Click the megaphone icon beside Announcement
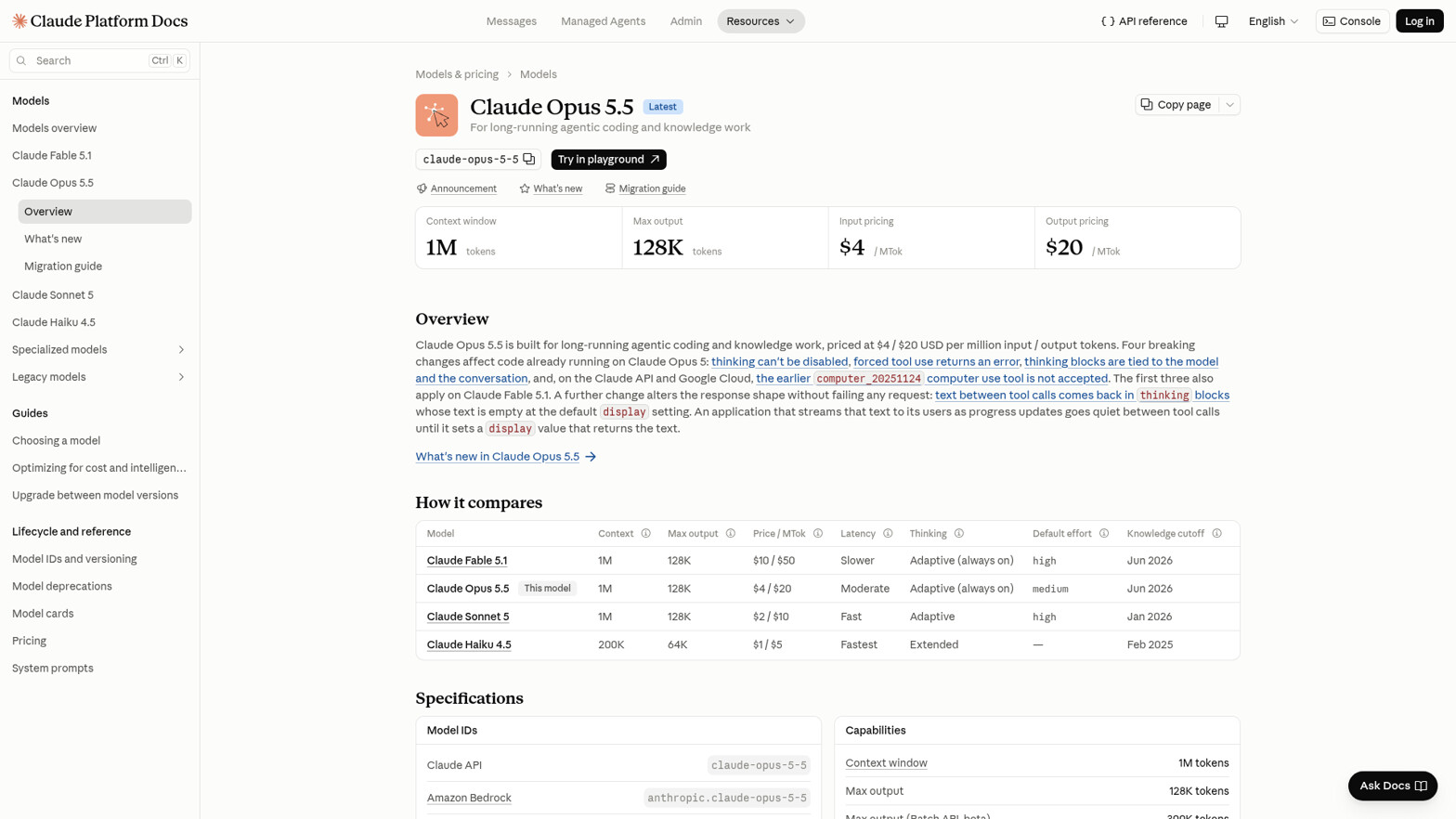This screenshot has width=1456, height=819. click(x=422, y=188)
